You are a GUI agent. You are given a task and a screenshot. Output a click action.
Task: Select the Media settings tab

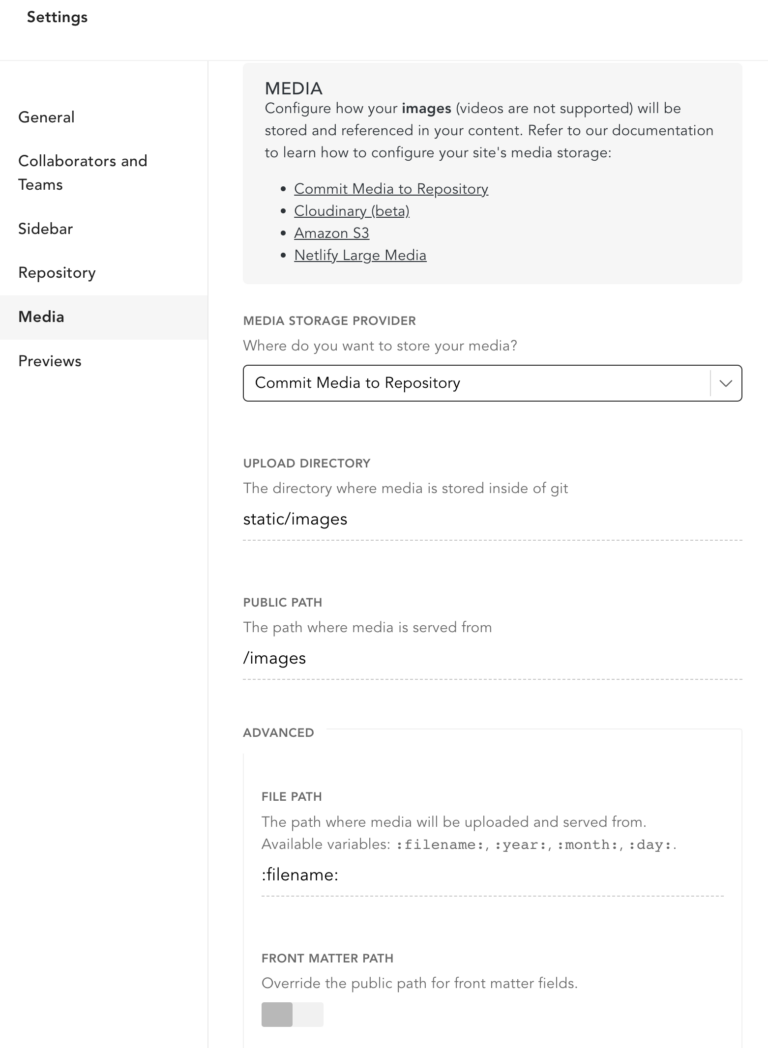click(x=41, y=317)
